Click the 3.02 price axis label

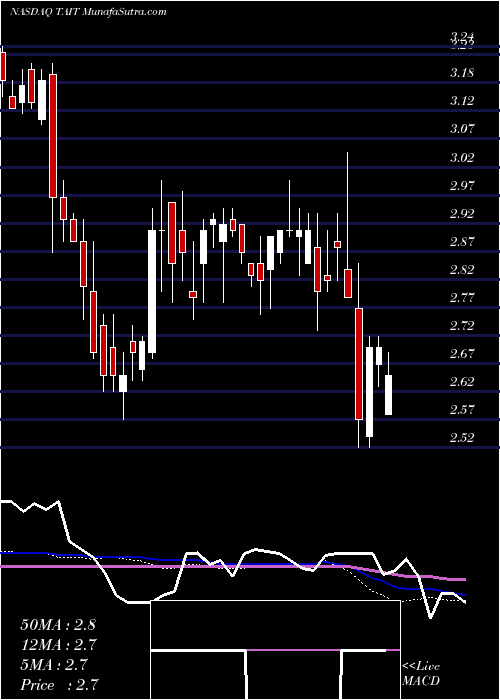click(x=462, y=157)
